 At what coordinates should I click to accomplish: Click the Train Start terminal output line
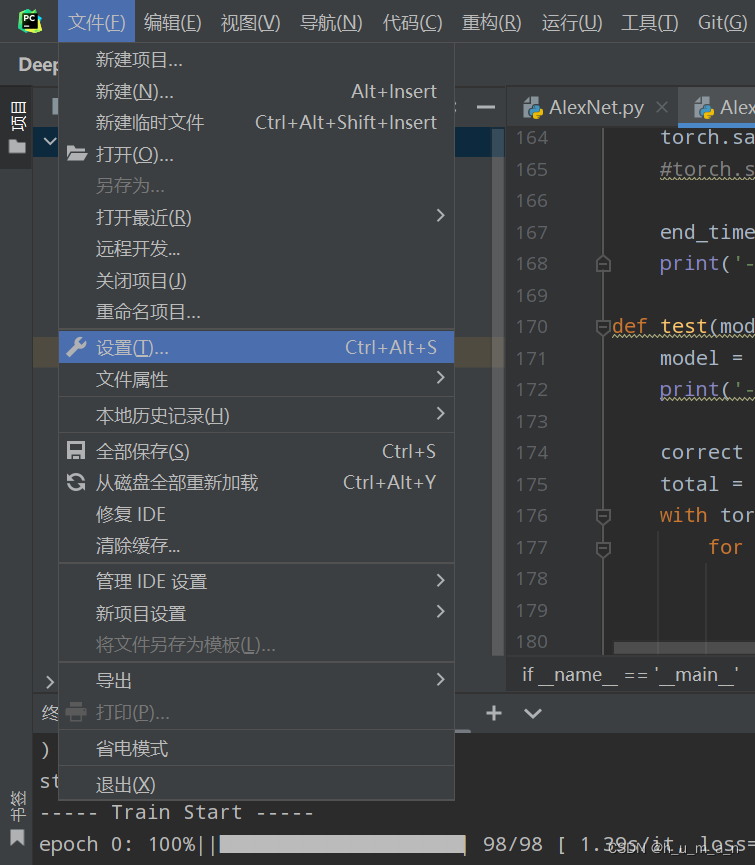[176, 813]
